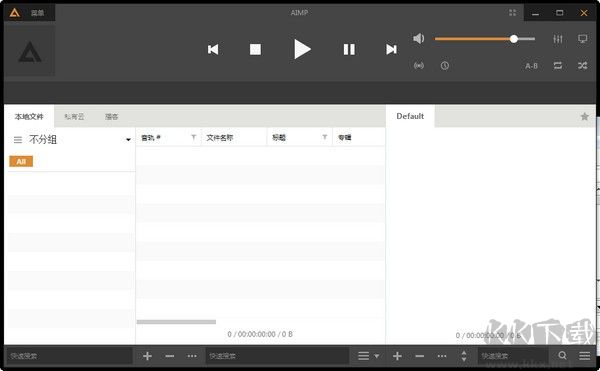Toggle internet radio capture
Screen dimensions: 600x371
coord(419,66)
